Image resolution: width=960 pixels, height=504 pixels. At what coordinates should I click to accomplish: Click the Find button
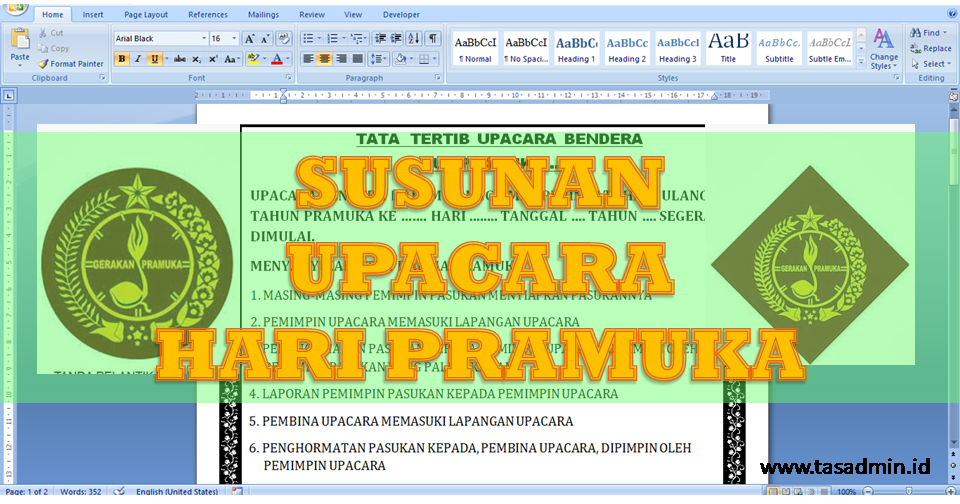click(929, 33)
